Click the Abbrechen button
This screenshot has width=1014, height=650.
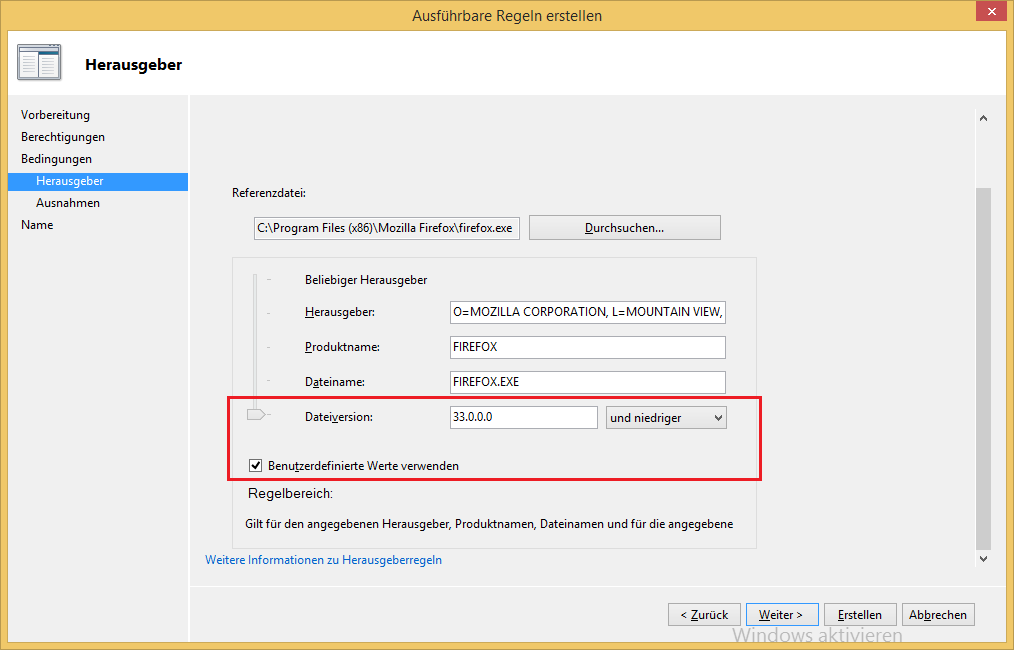pos(938,614)
